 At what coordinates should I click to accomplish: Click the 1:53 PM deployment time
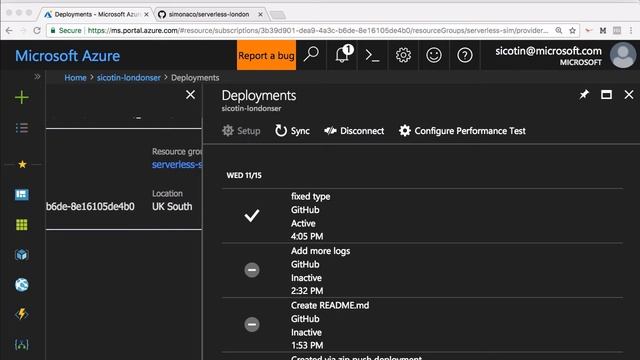(307, 345)
